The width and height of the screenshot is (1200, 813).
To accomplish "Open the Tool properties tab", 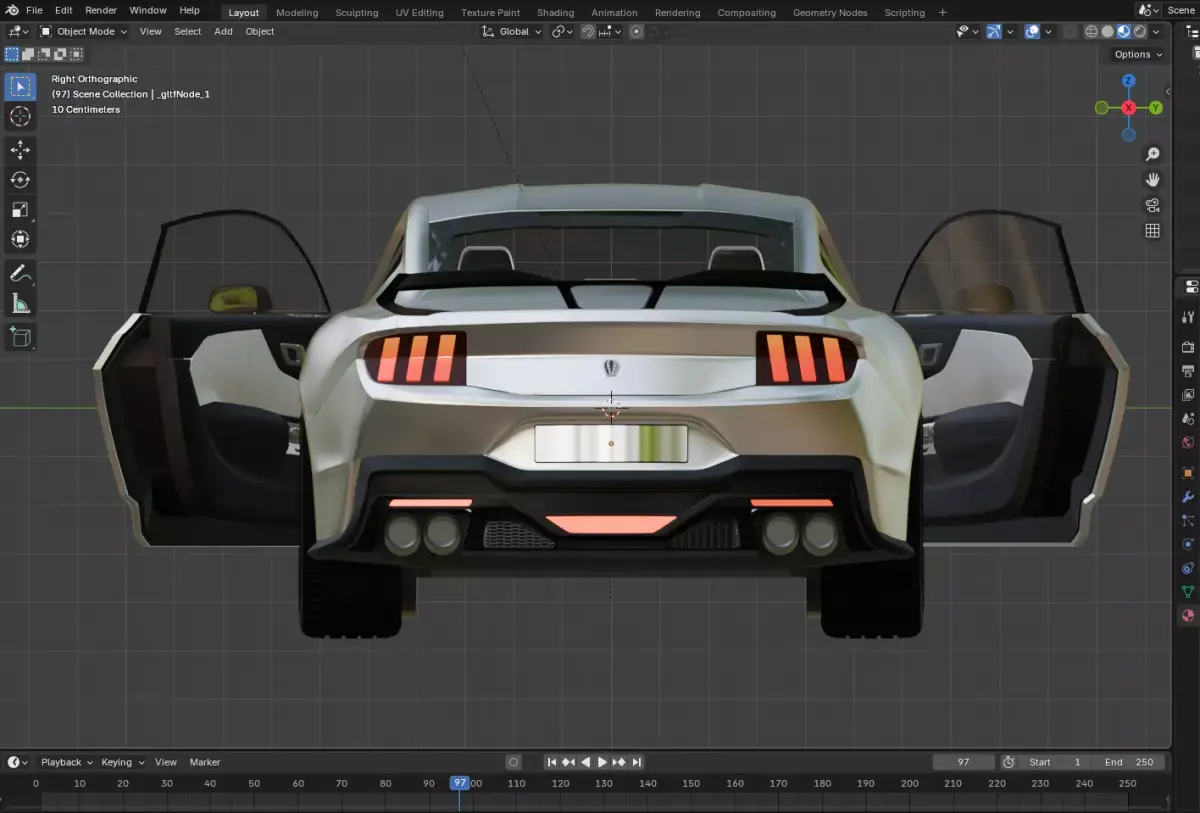I will pos(1188,317).
